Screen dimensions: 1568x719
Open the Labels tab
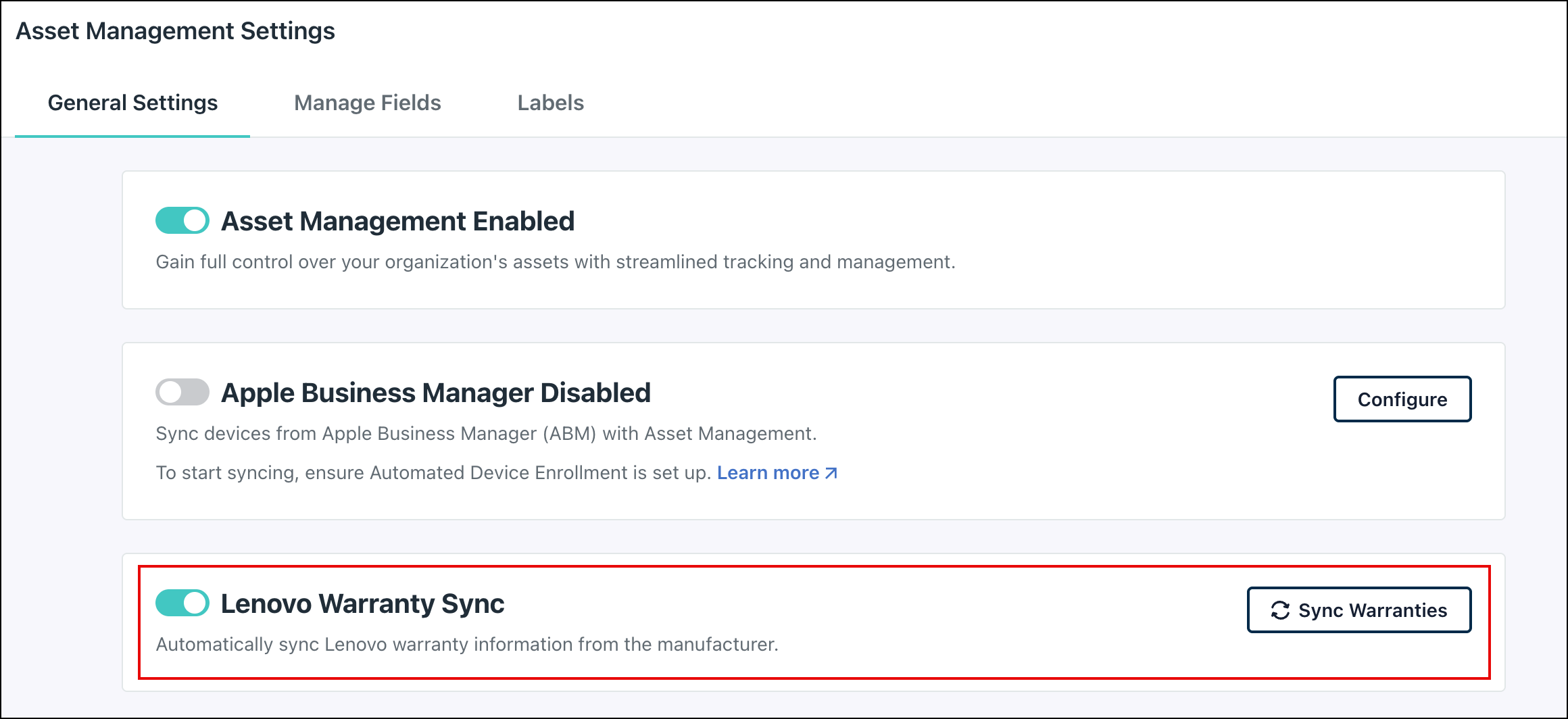[550, 103]
